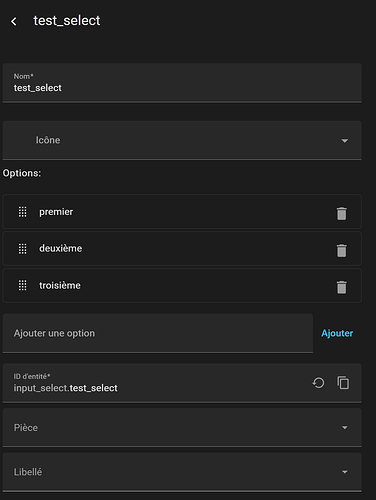Click the Pièce field label

[26, 428]
